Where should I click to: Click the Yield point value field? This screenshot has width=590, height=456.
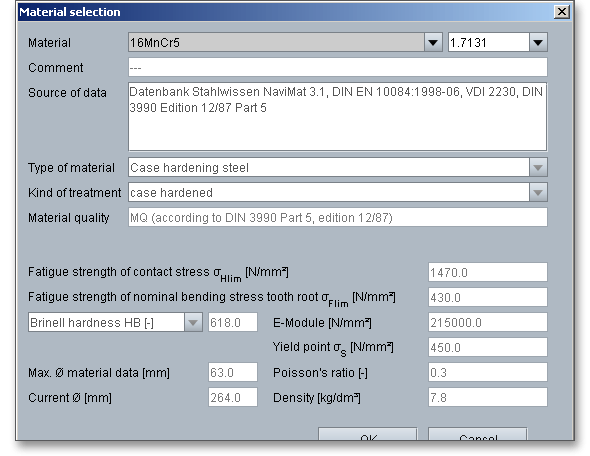click(x=488, y=347)
